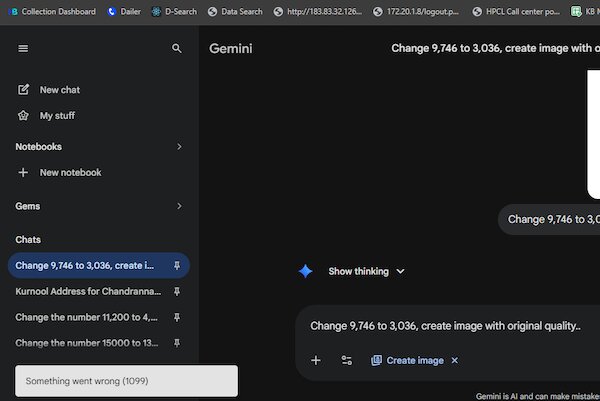Open 'Change the number 11,200' chat
The height and width of the screenshot is (401, 600).
86,317
